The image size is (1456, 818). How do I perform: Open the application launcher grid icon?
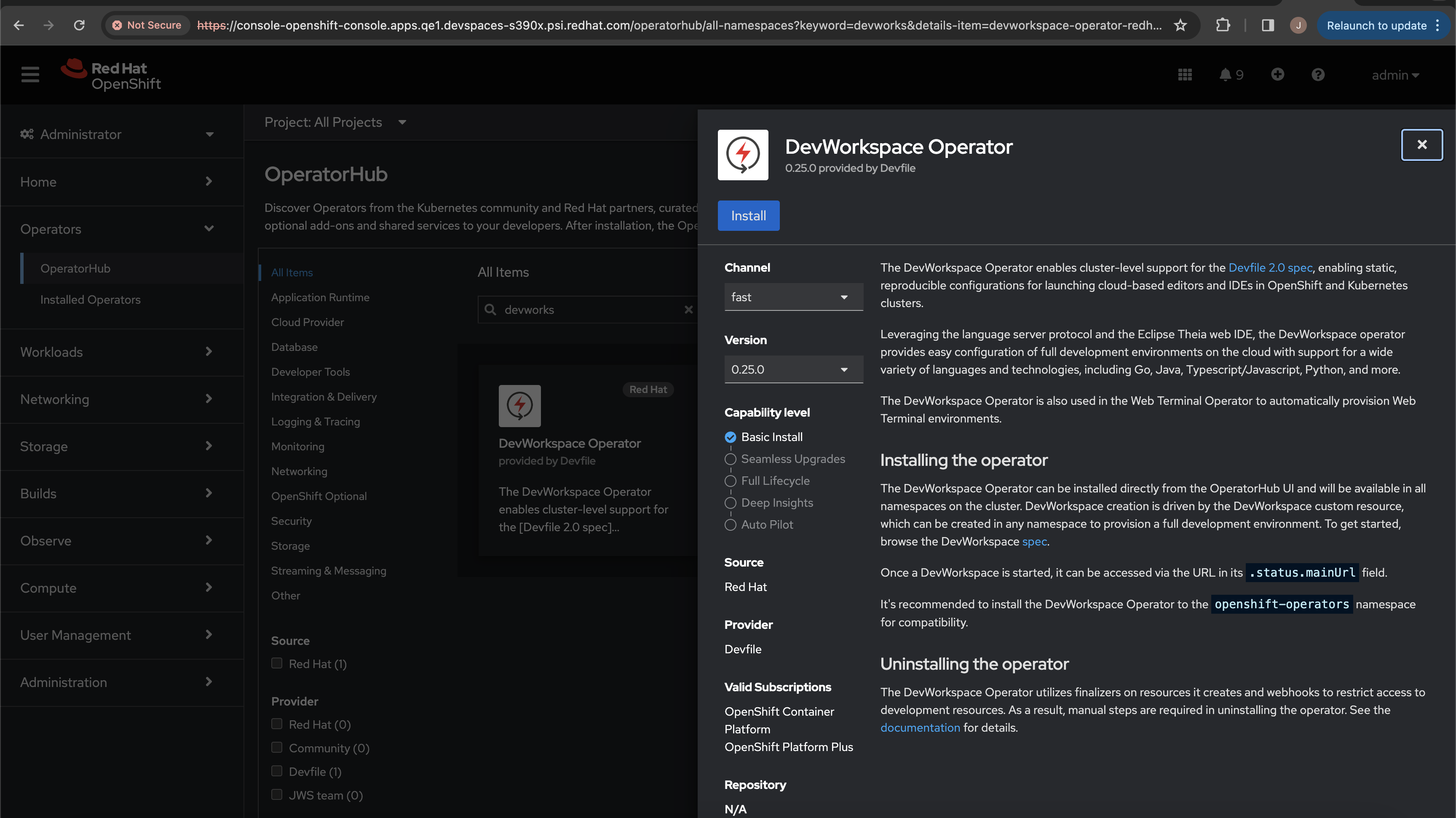coord(1185,75)
